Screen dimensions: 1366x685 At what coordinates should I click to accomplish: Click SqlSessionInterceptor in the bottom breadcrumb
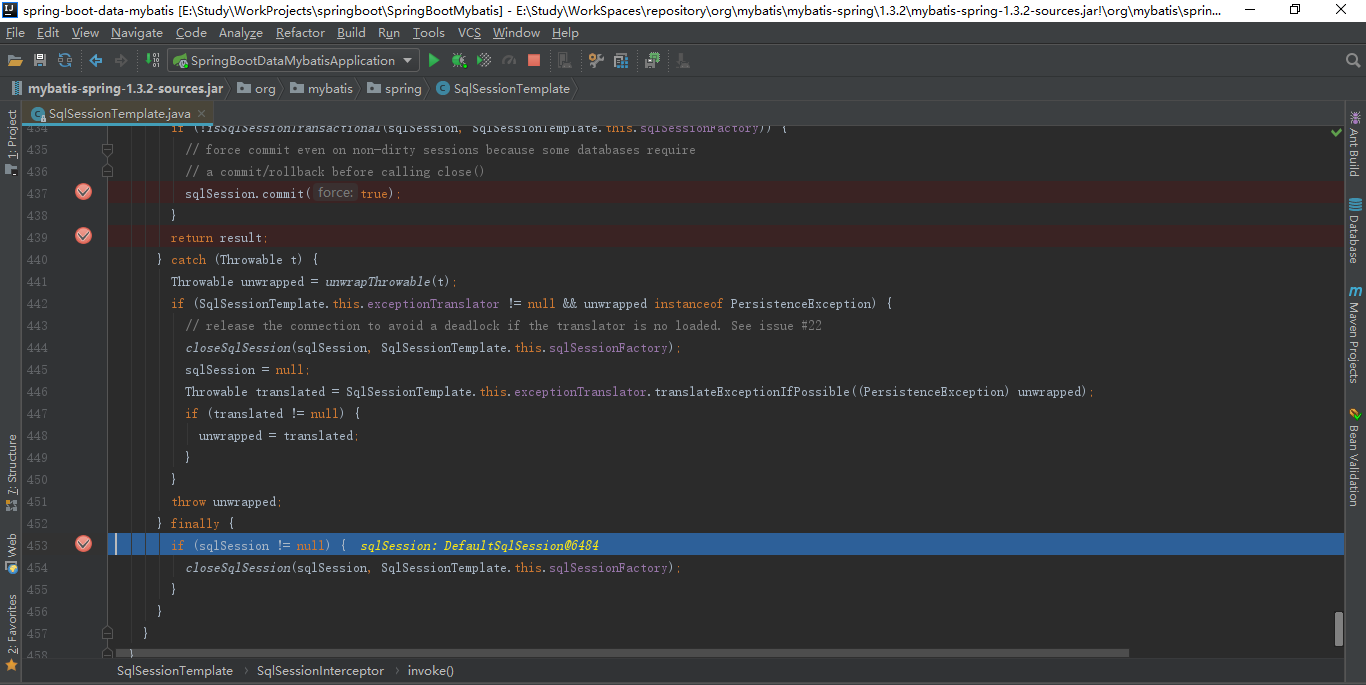click(x=320, y=671)
